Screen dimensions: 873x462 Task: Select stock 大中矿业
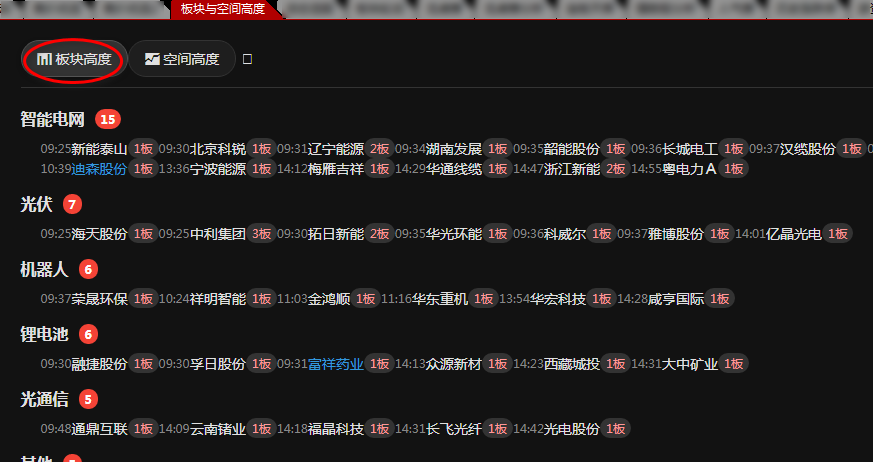690,364
